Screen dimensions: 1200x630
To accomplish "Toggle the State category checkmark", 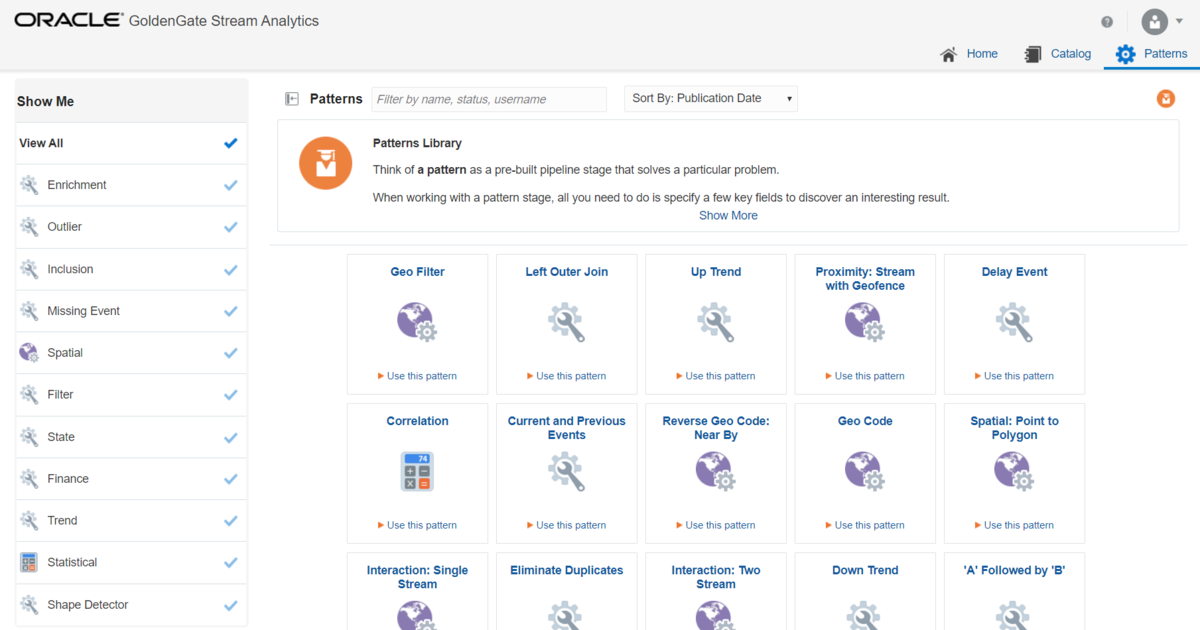I will click(x=231, y=437).
